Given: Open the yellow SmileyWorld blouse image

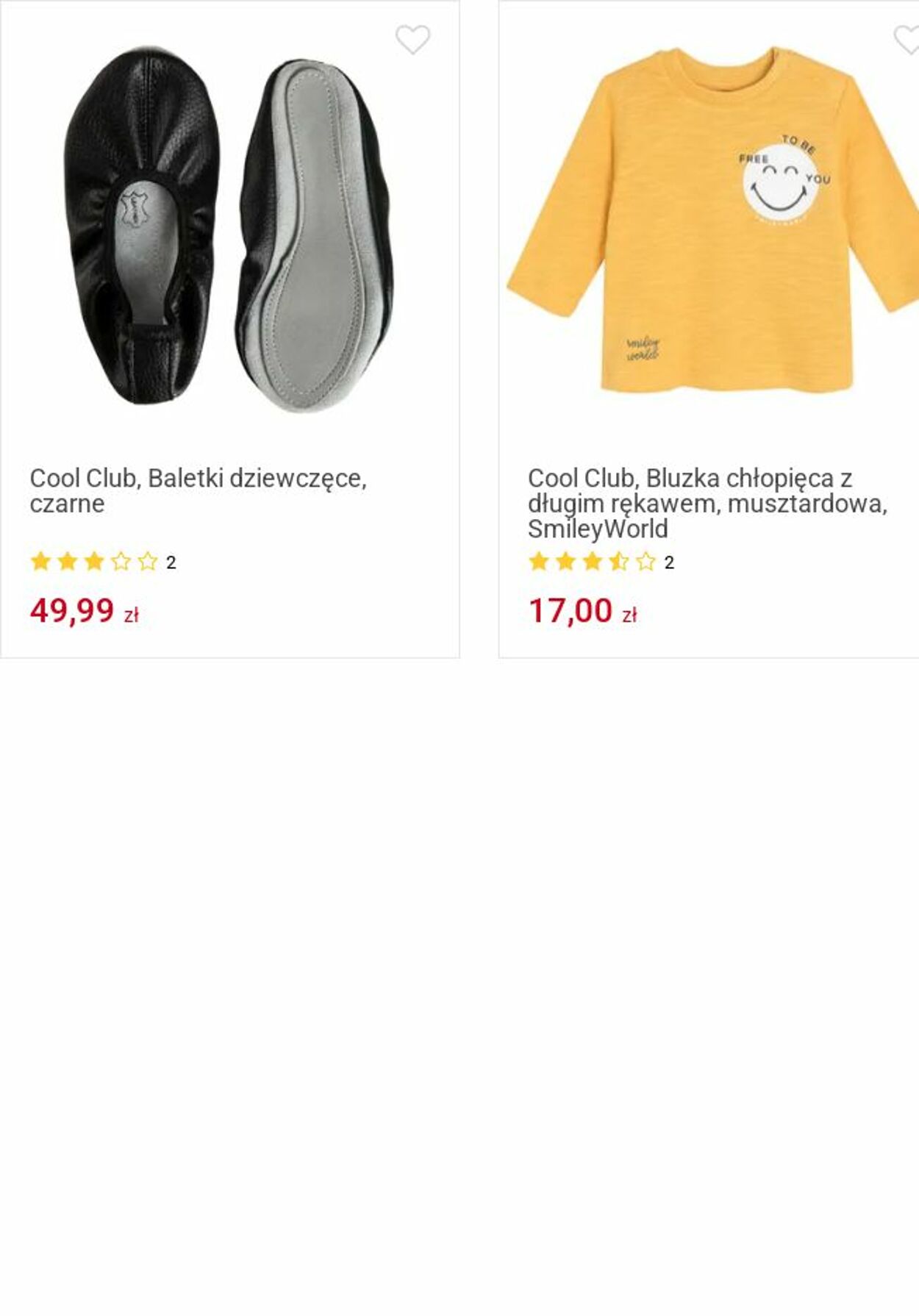Looking at the screenshot, I should pyautogui.click(x=712, y=221).
